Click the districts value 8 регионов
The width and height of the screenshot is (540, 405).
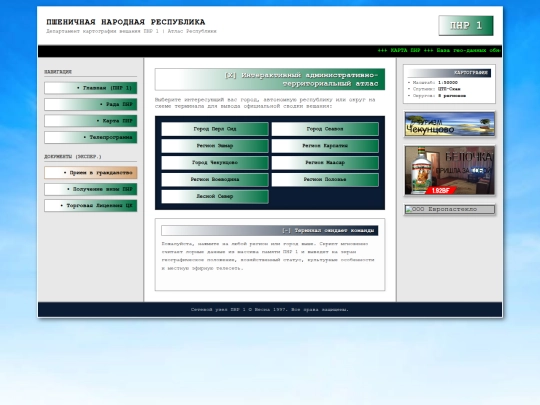click(452, 96)
